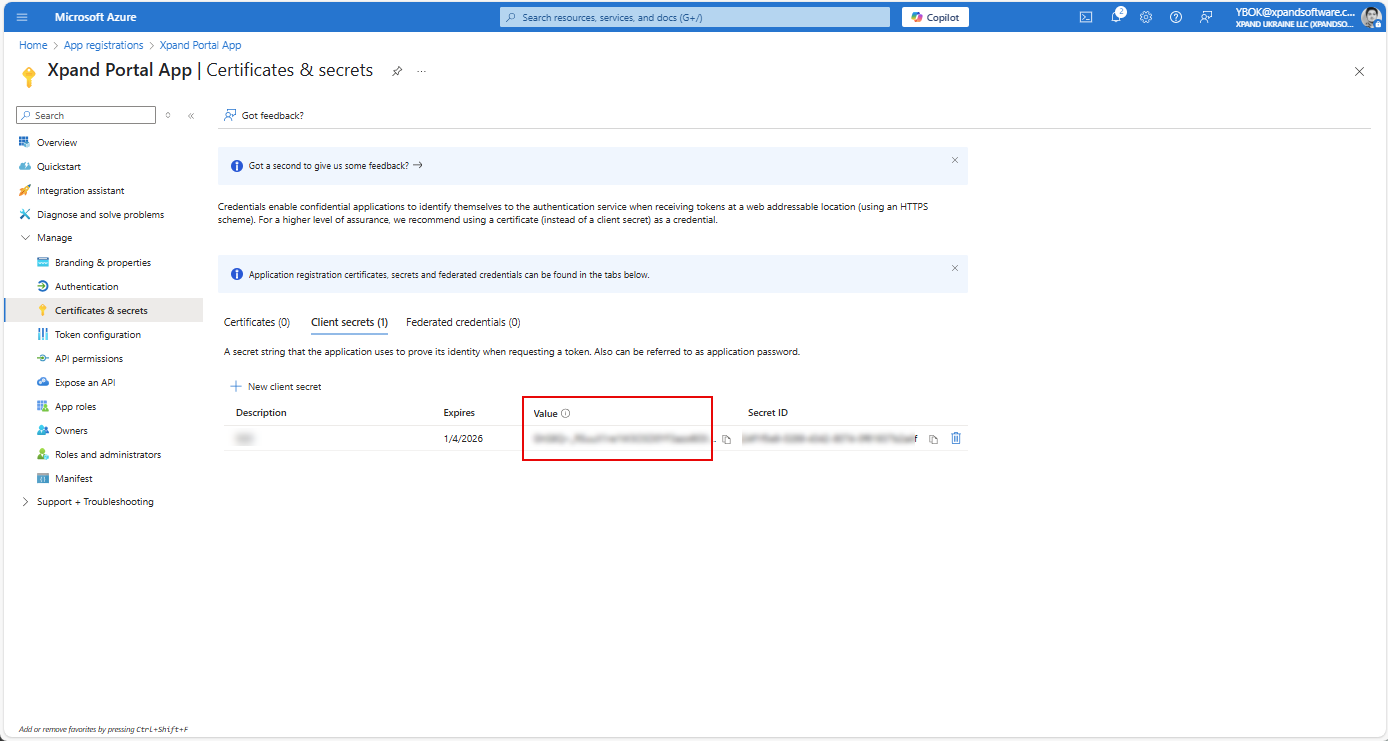Delete the client secret with trash icon
Image resolution: width=1388 pixels, height=741 pixels.
tap(956, 438)
